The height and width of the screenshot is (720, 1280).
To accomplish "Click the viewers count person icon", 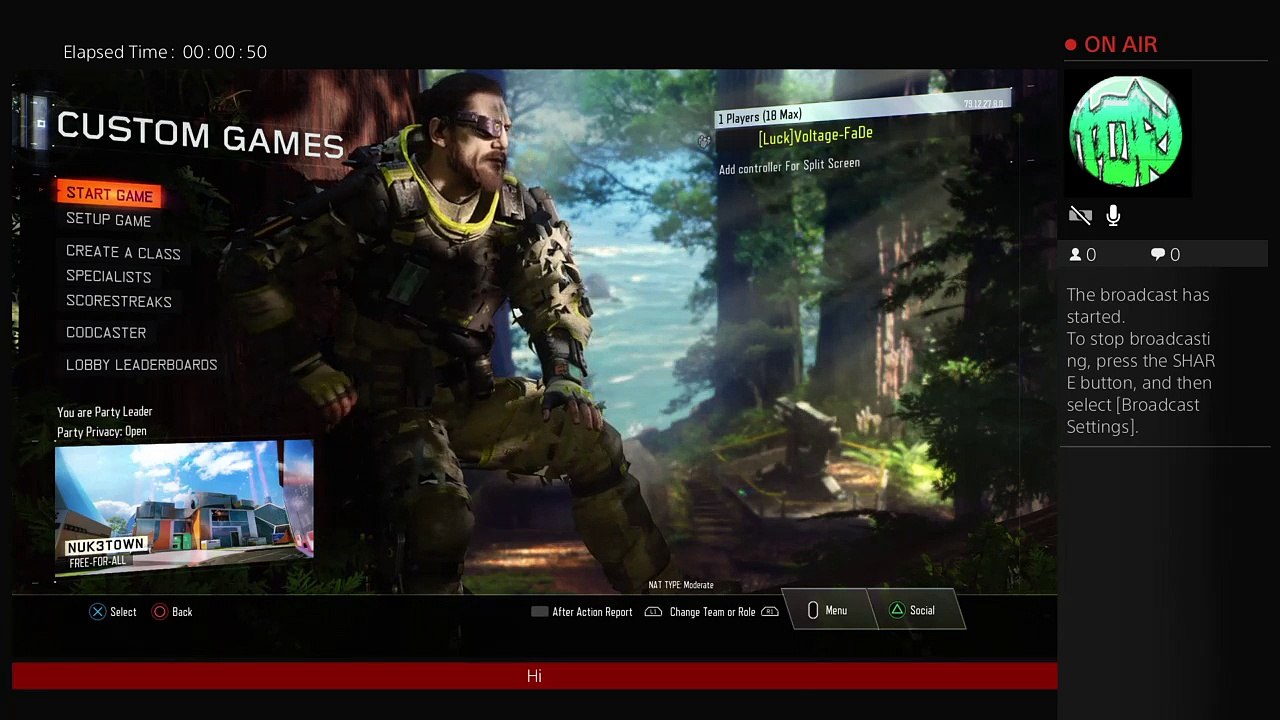I will tap(1076, 255).
